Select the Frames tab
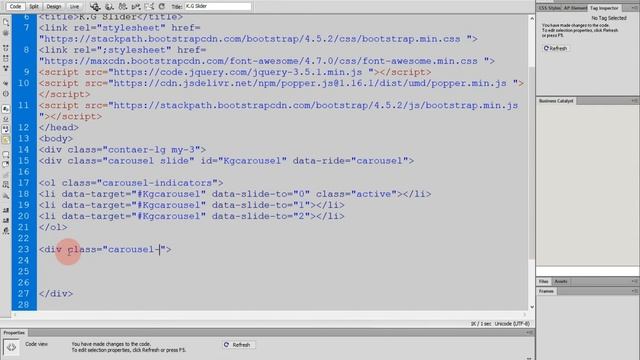640x360 pixels. (x=546, y=291)
